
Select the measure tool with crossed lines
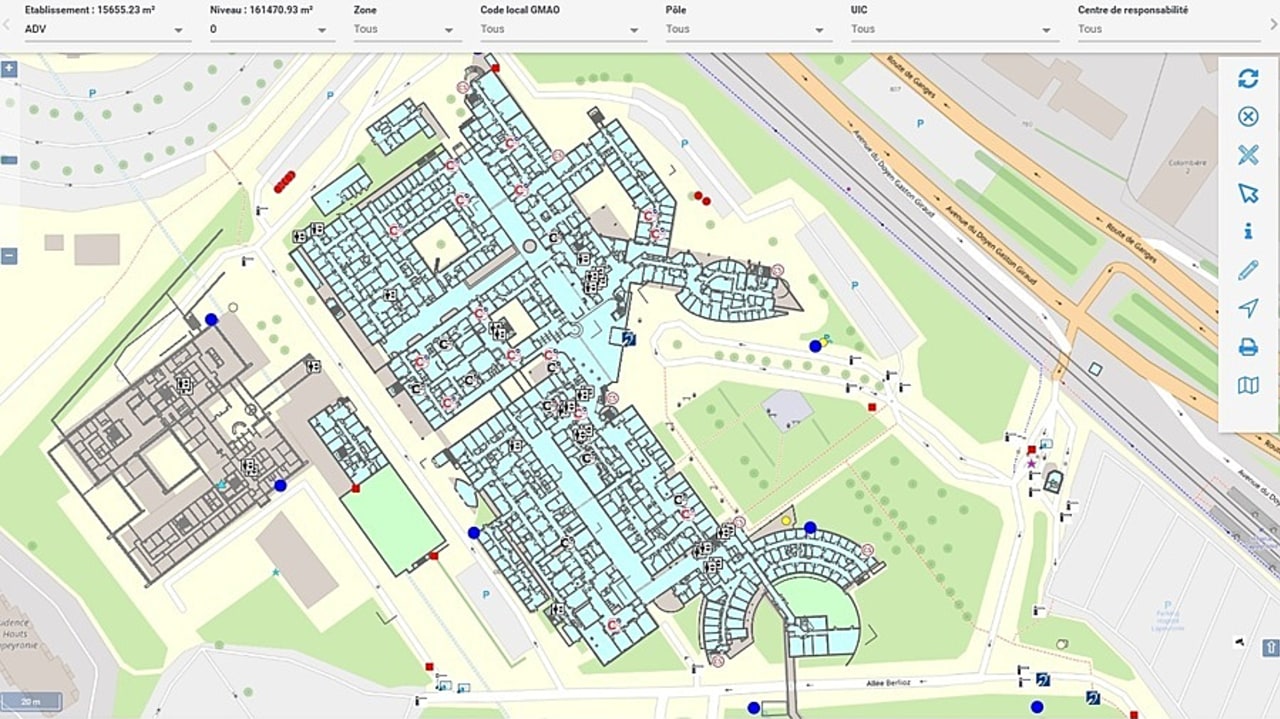[x=1248, y=155]
